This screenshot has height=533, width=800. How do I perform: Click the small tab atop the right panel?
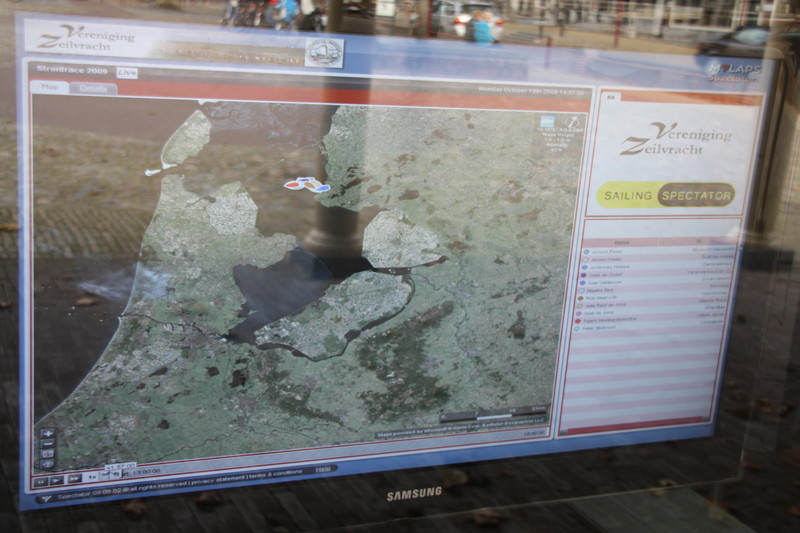tap(611, 96)
